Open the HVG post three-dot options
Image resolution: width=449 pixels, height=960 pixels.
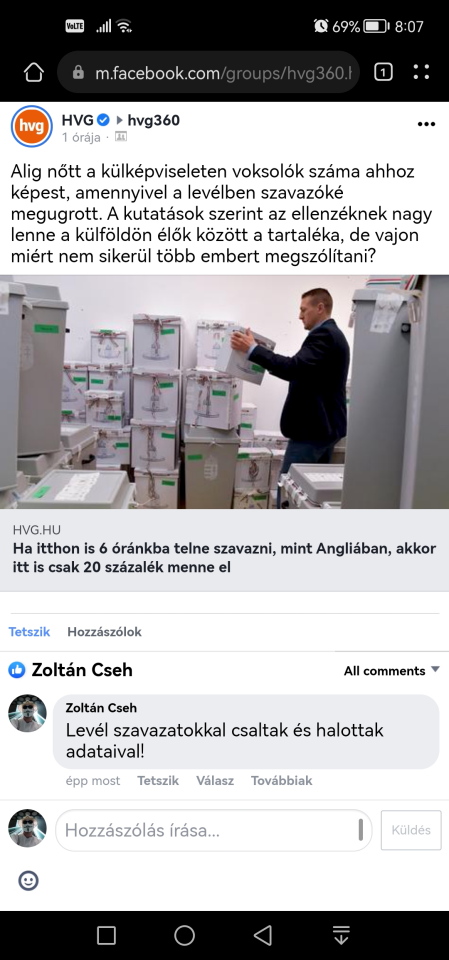coord(426,124)
